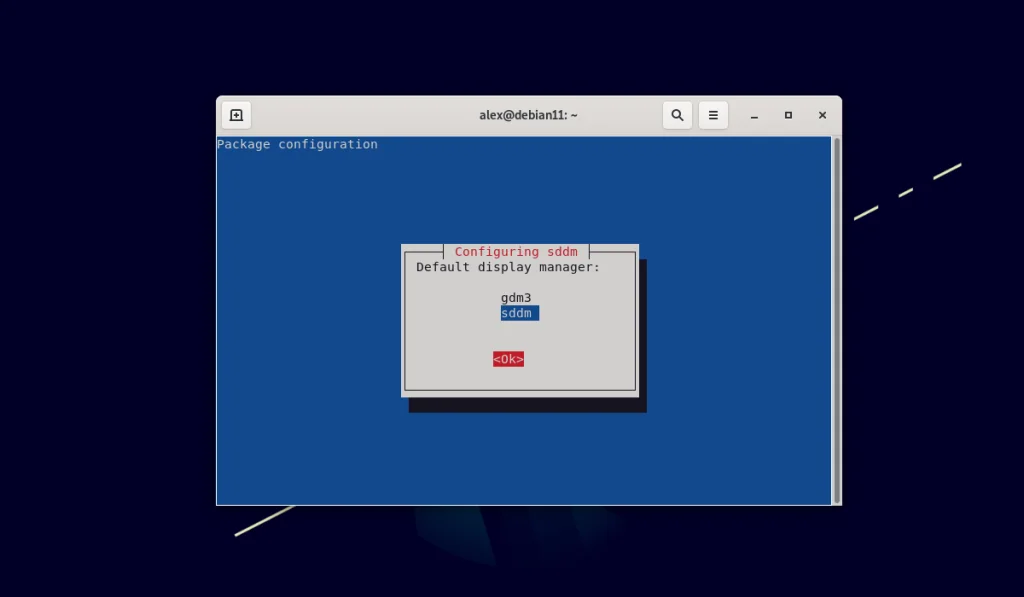Screen dimensions: 1024x597
Task: Click the Package configuration header text
Action: tap(297, 144)
